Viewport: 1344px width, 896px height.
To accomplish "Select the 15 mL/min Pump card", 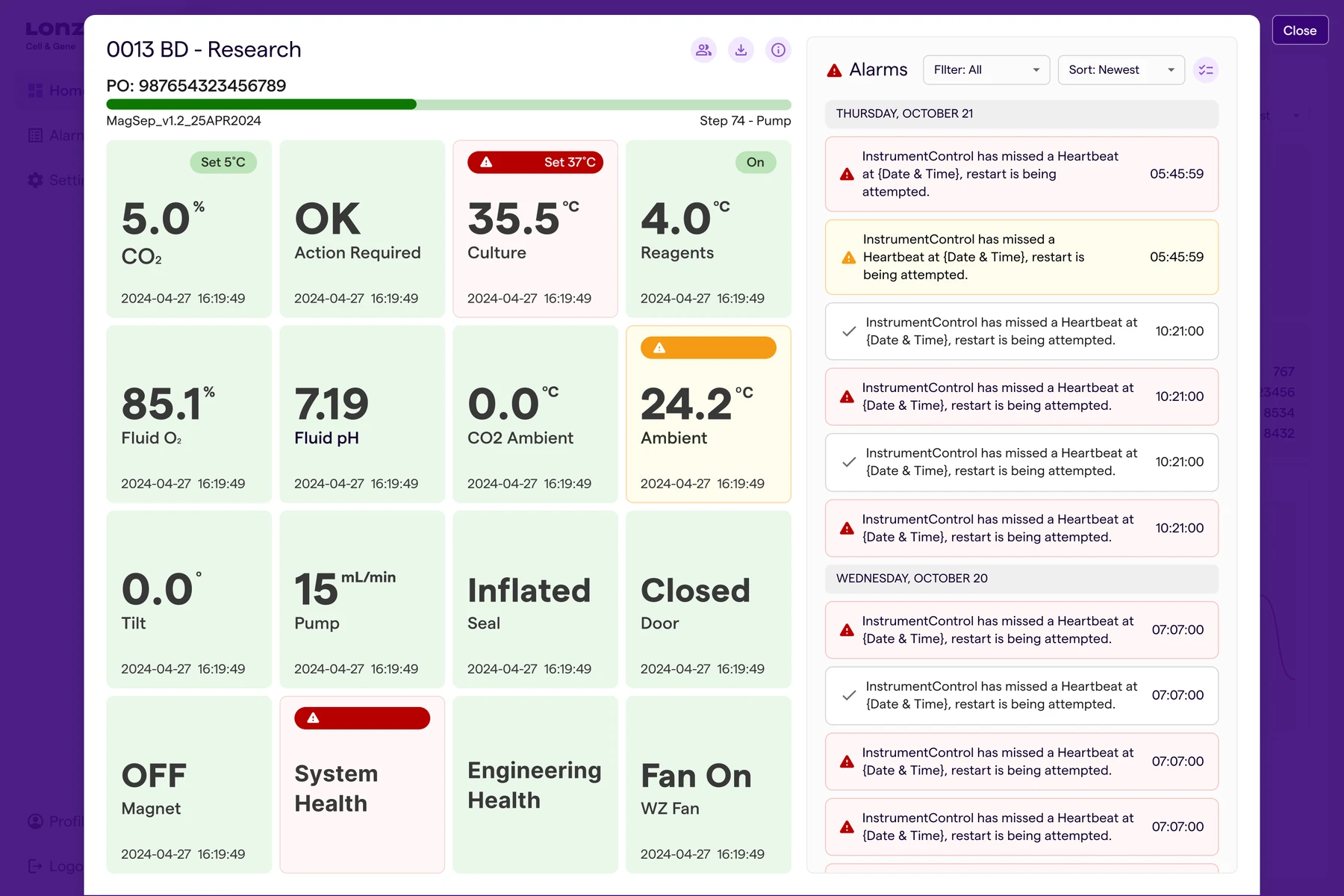I will (362, 599).
